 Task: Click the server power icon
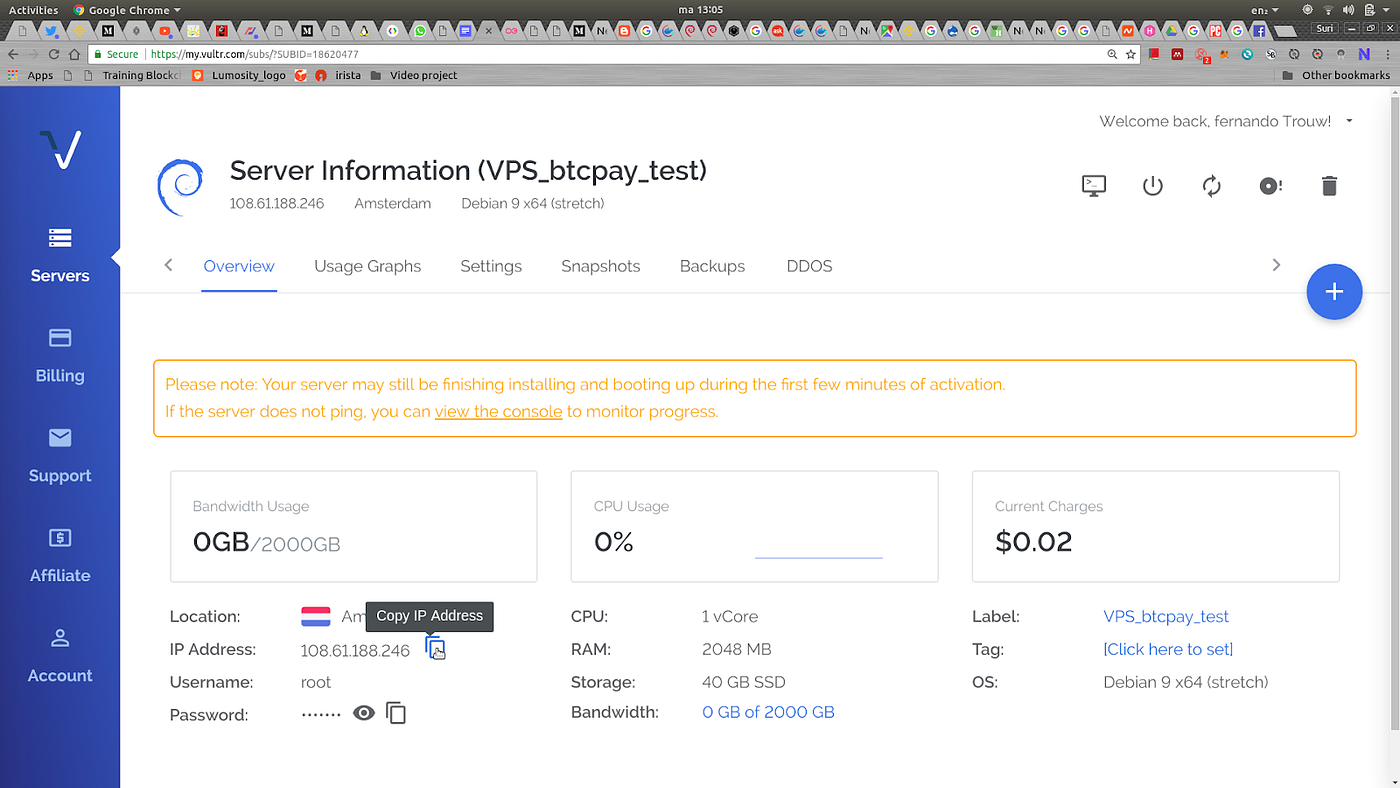click(x=1152, y=186)
